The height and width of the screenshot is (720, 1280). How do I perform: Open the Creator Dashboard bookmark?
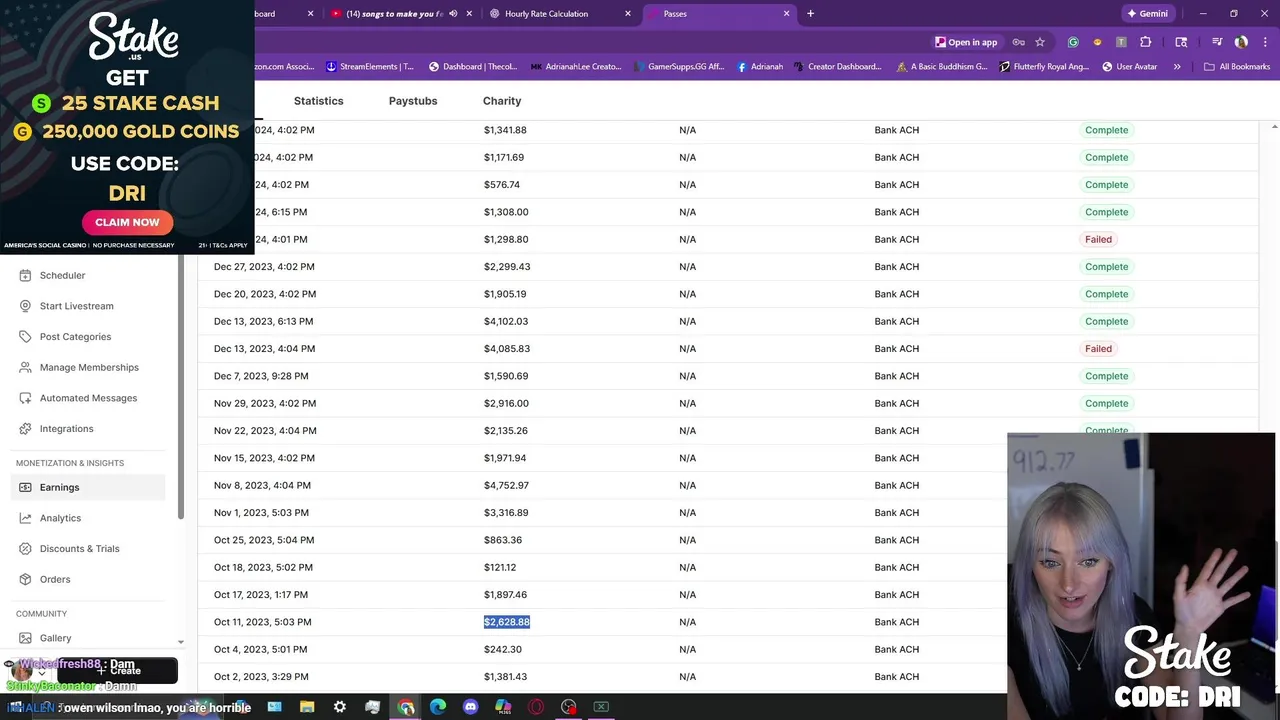(x=837, y=67)
